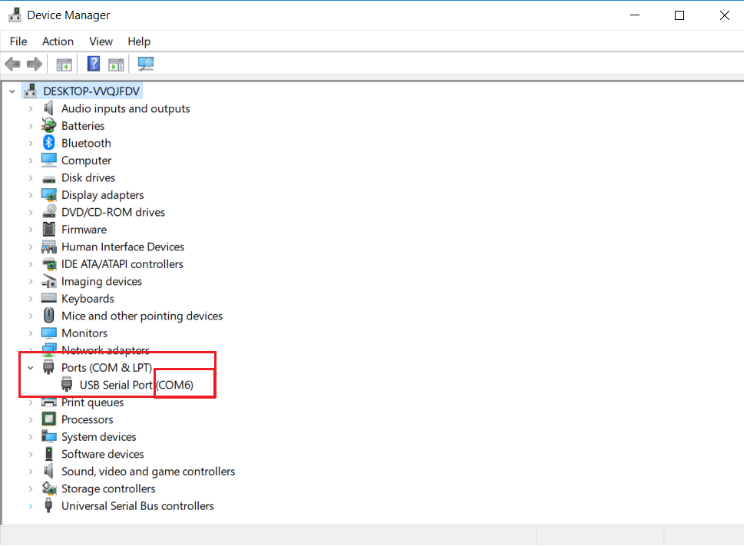Select the USB Serial Port device icon
This screenshot has width=744, height=546.
pos(68,385)
